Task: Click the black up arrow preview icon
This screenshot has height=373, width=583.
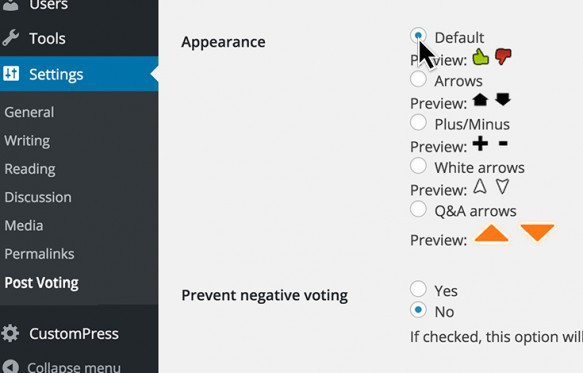Action: [x=480, y=100]
